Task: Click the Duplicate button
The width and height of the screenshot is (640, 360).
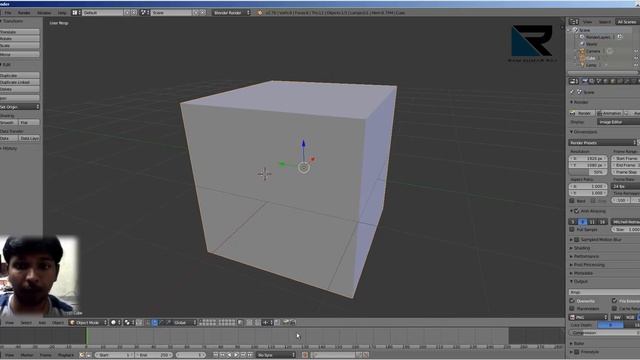Action: coord(20,76)
